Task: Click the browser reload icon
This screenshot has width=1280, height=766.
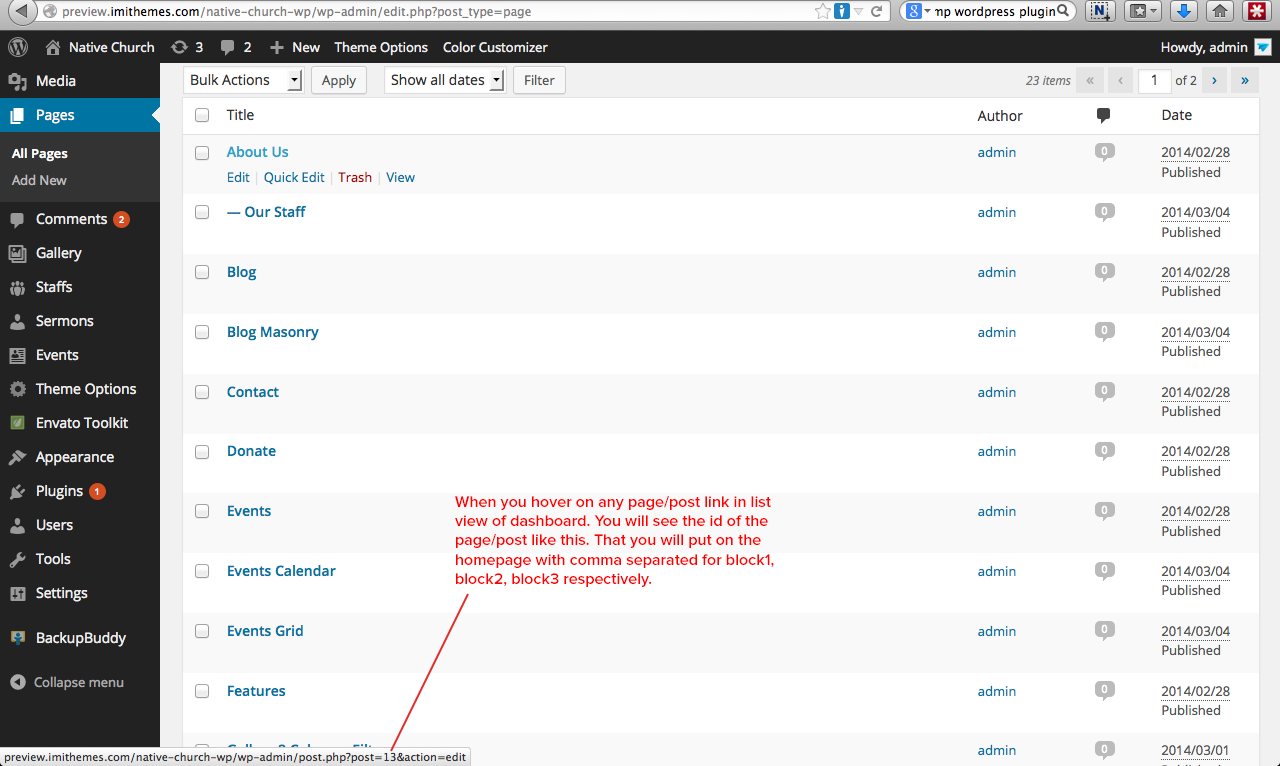Action: 876,12
